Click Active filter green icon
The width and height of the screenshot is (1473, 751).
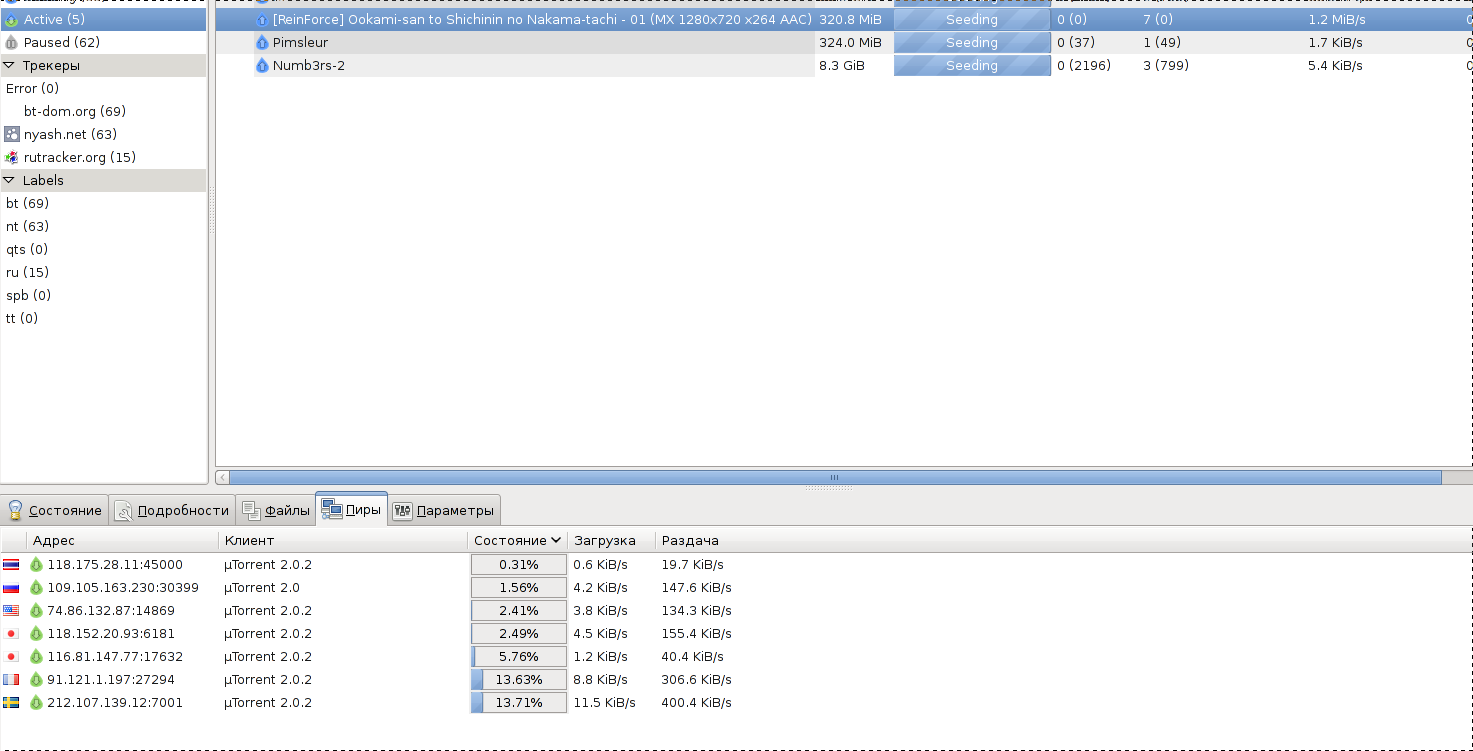tap(12, 20)
